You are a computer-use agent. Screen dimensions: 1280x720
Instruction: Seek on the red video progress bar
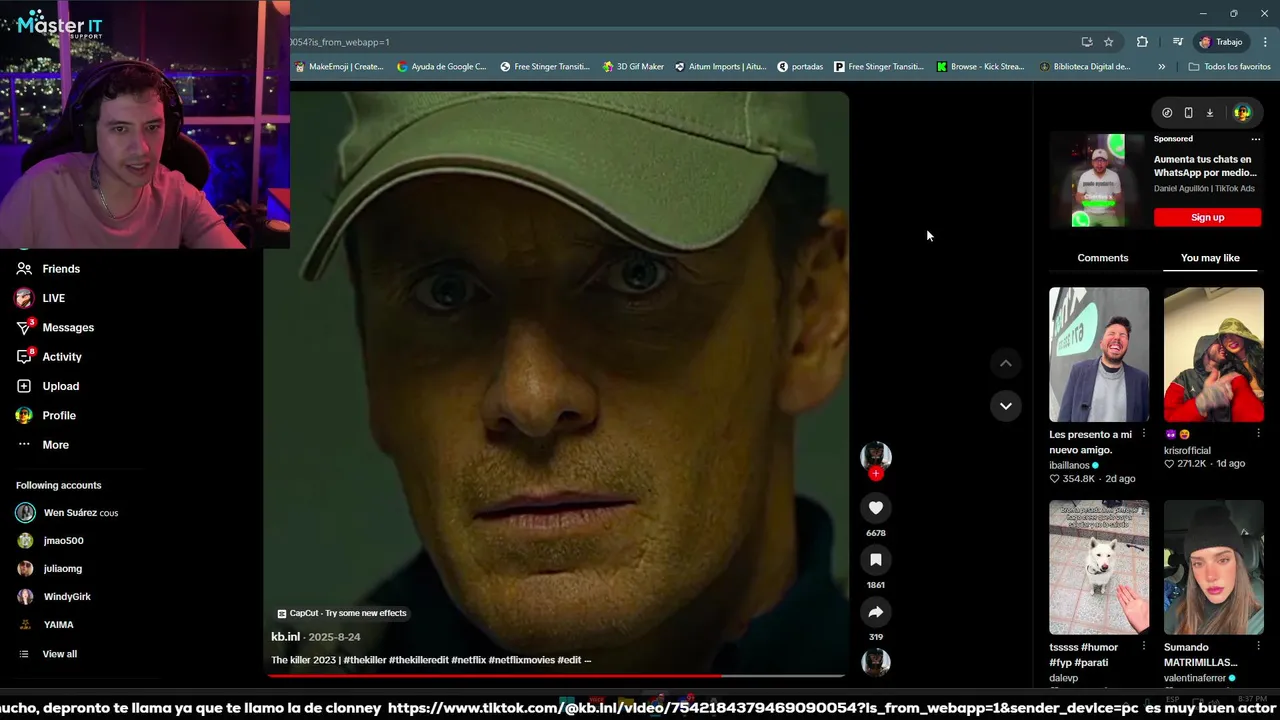(x=556, y=676)
